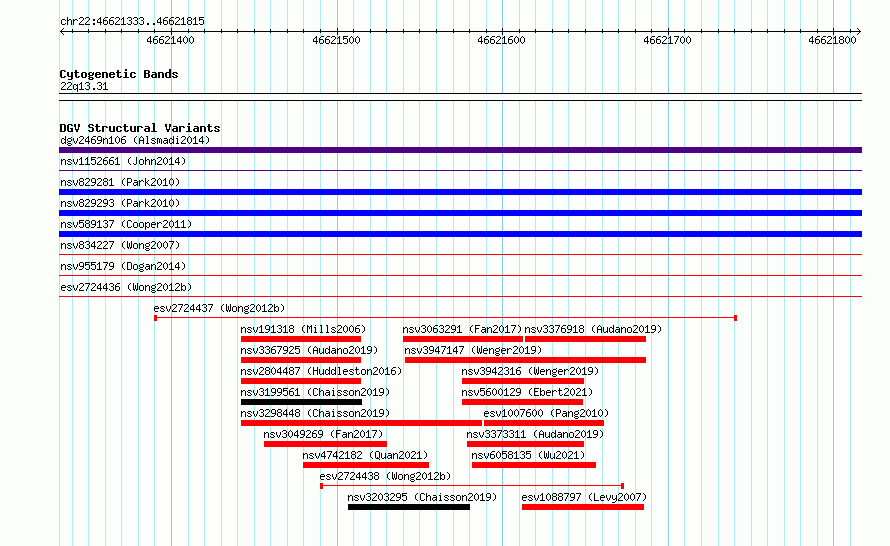Viewport: 890px width, 546px height.
Task: Click the black bar under nsv3199561
Action: pyautogui.click(x=301, y=402)
